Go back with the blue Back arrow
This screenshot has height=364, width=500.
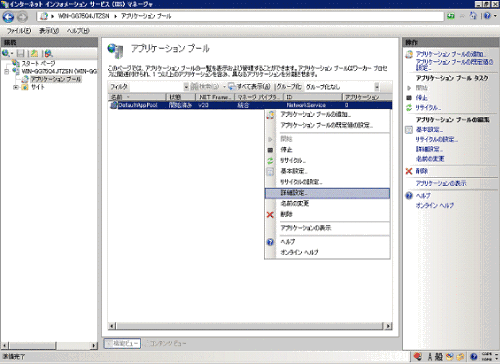click(8, 17)
